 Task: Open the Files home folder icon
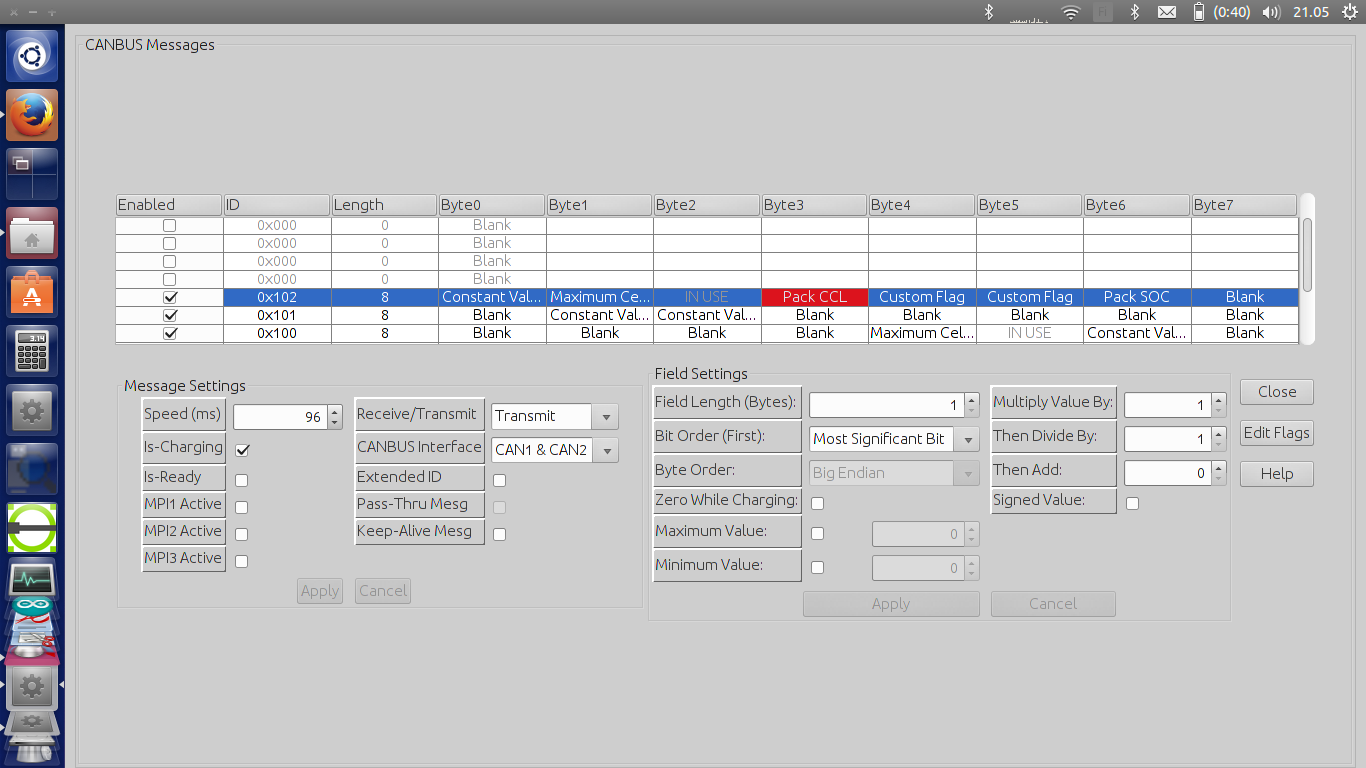click(32, 233)
